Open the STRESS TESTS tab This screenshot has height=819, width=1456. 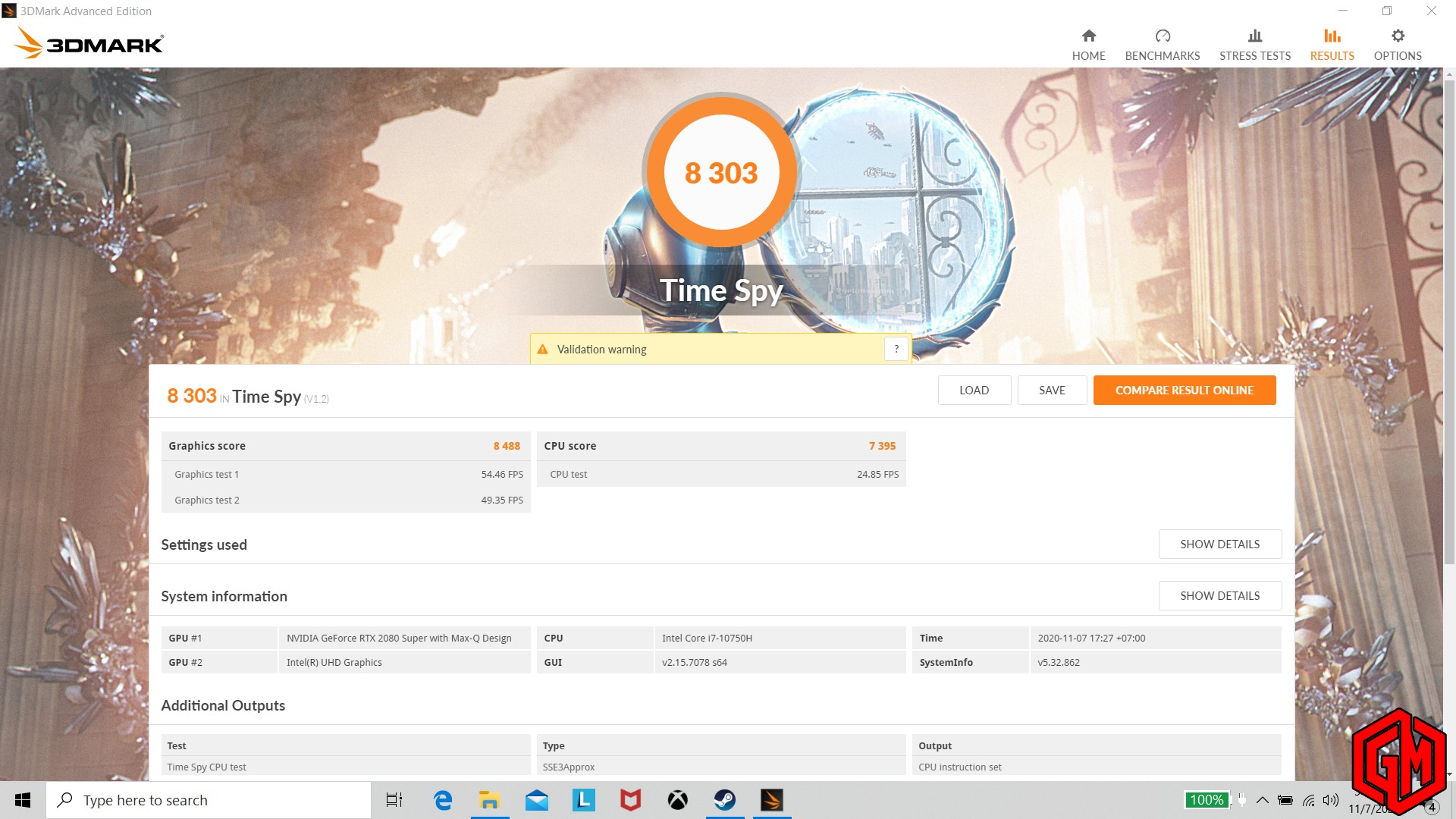pos(1255,45)
